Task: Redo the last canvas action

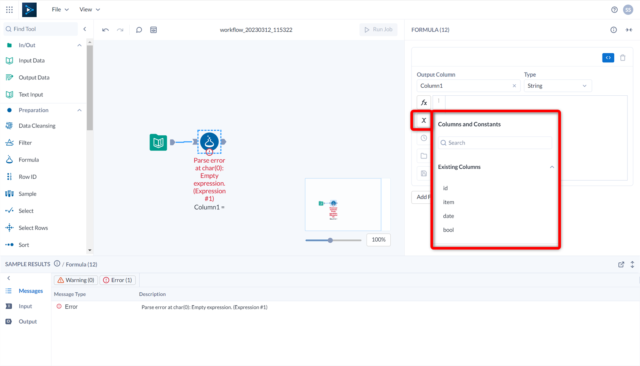Action: pos(120,30)
